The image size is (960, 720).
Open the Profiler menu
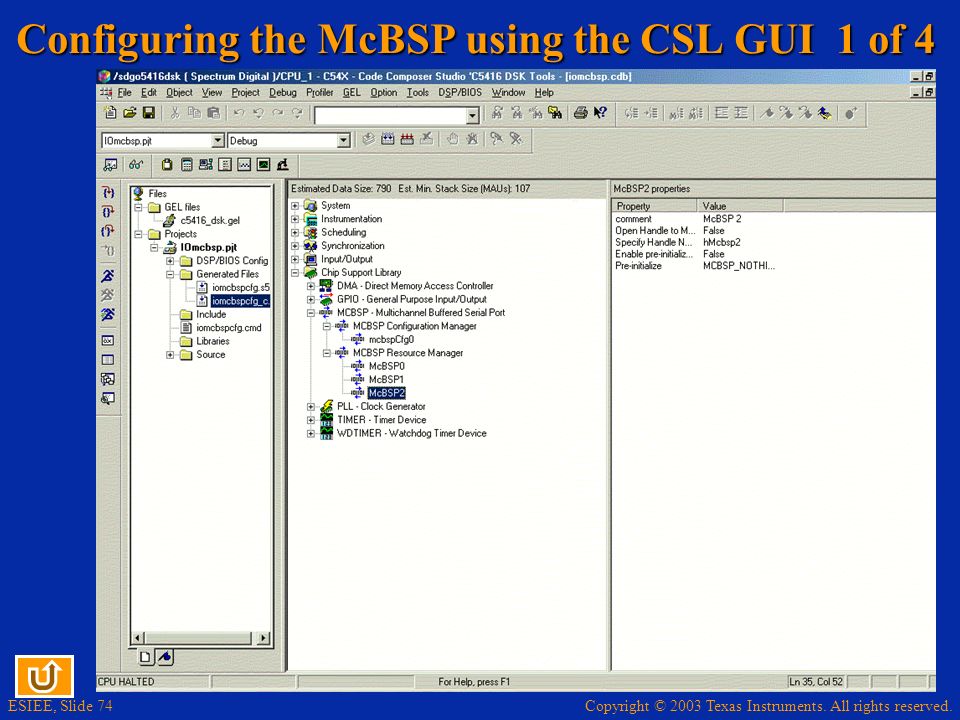[x=320, y=92]
